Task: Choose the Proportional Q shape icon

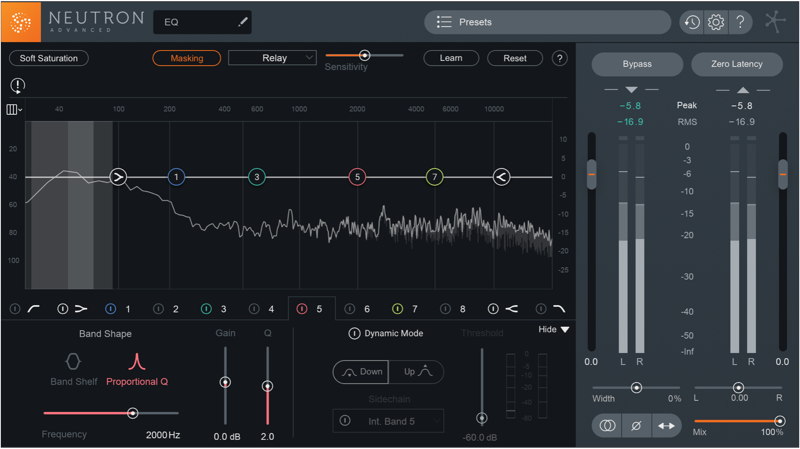Action: [137, 362]
